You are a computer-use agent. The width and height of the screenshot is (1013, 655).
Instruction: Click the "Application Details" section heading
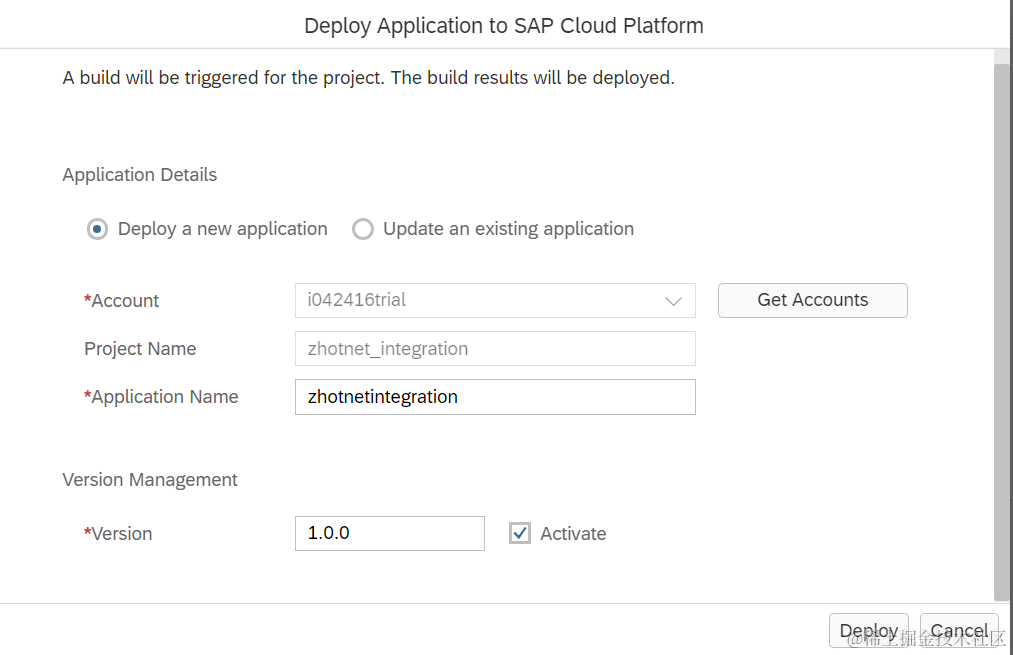coord(140,175)
